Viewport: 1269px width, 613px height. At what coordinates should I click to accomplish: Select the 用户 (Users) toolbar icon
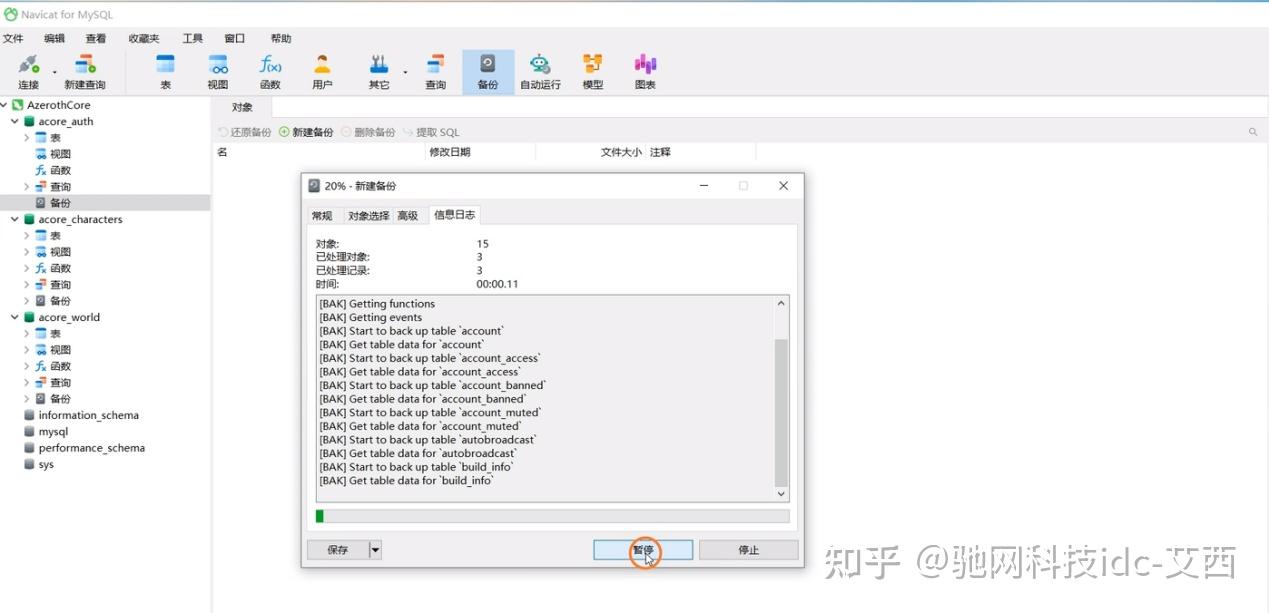point(322,70)
